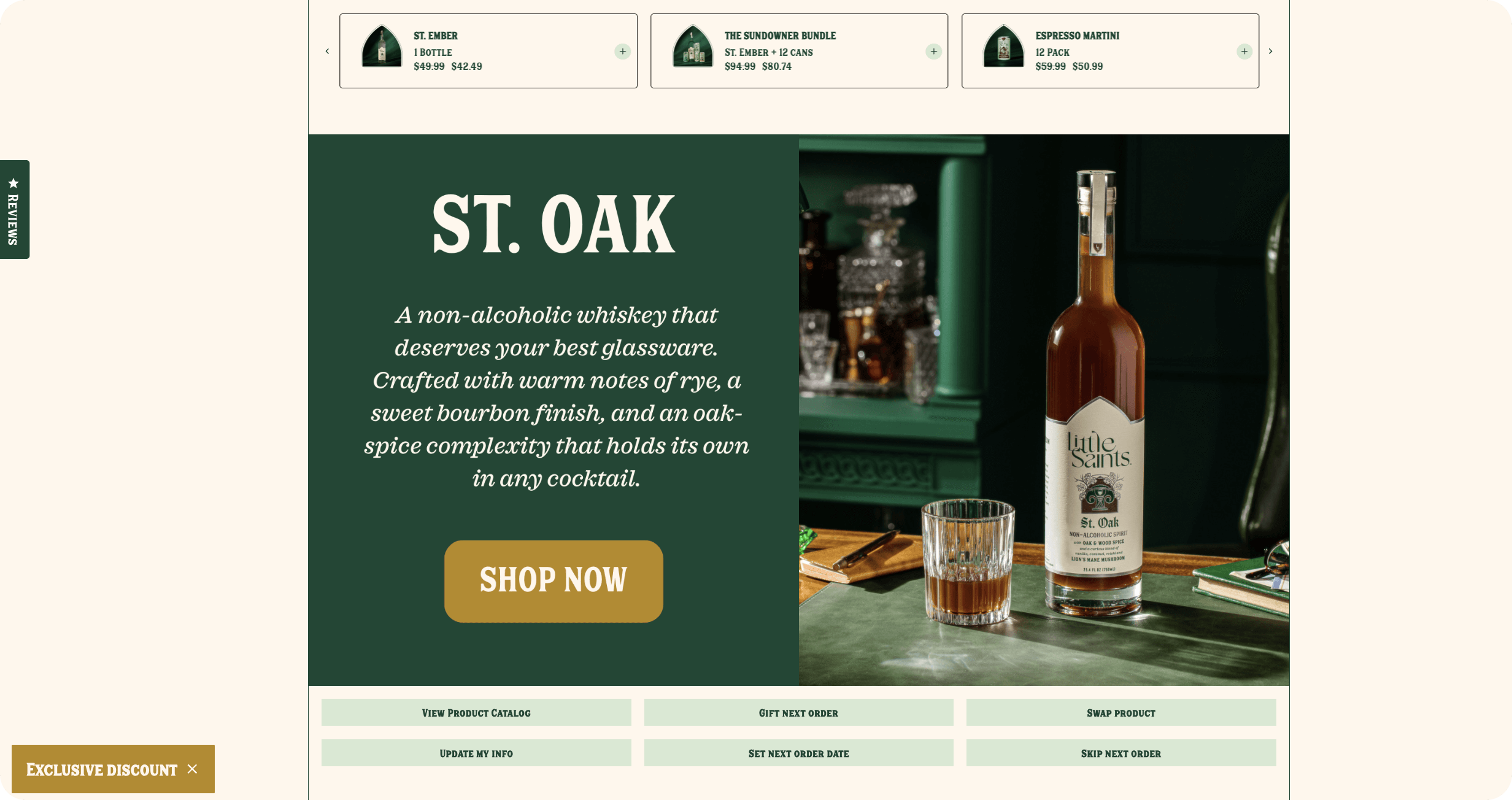Open Update My Info
The image size is (1512, 800).
pos(476,753)
